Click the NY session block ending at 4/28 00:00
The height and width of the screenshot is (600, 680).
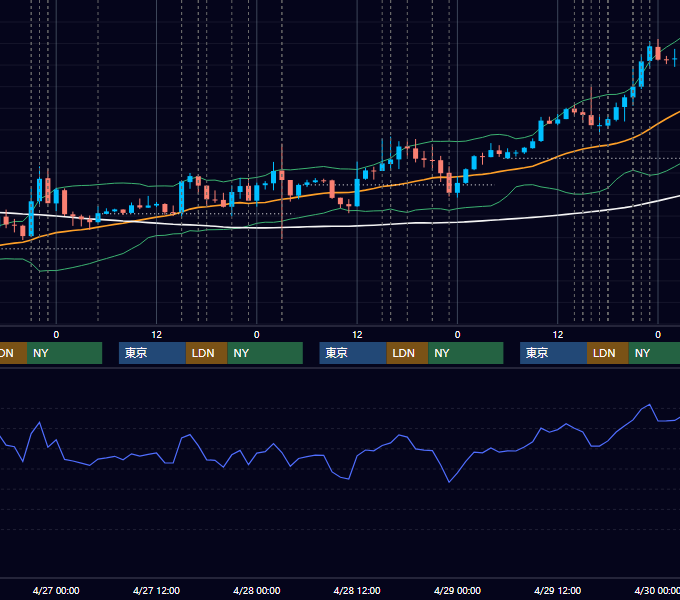click(x=265, y=353)
